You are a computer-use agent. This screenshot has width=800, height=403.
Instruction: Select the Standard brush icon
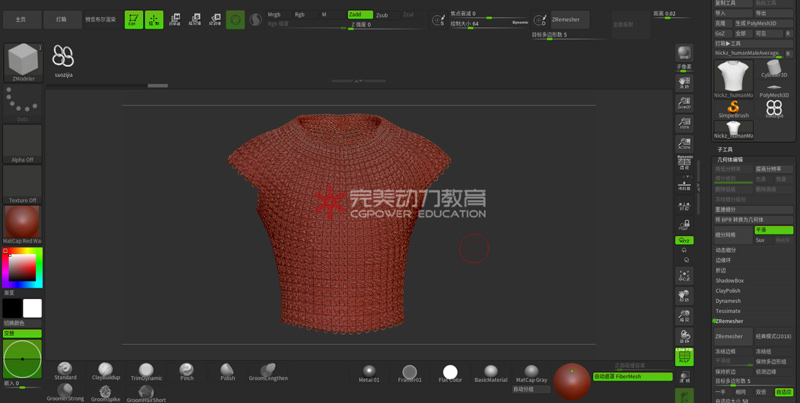[65, 369]
